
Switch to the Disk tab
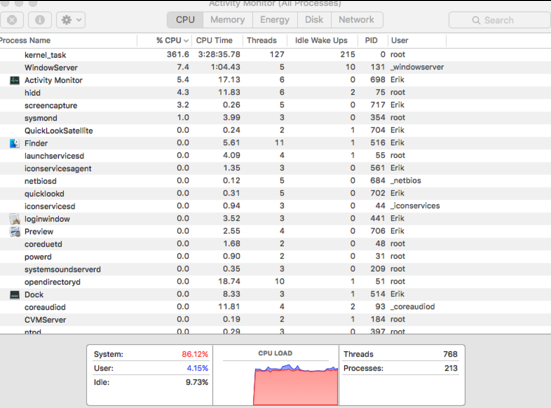click(314, 20)
